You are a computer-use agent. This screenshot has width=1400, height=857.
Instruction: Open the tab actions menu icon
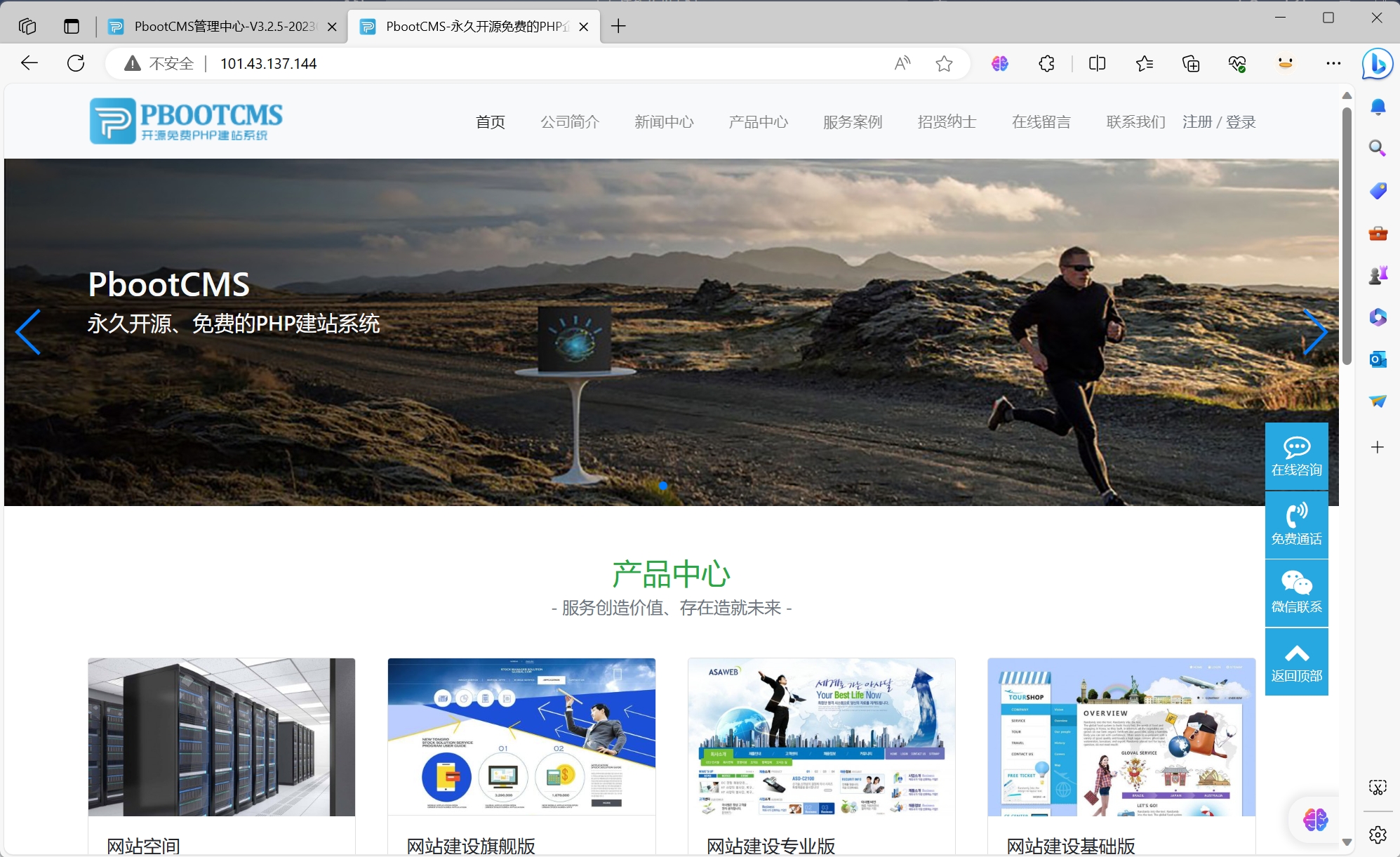coord(72,27)
